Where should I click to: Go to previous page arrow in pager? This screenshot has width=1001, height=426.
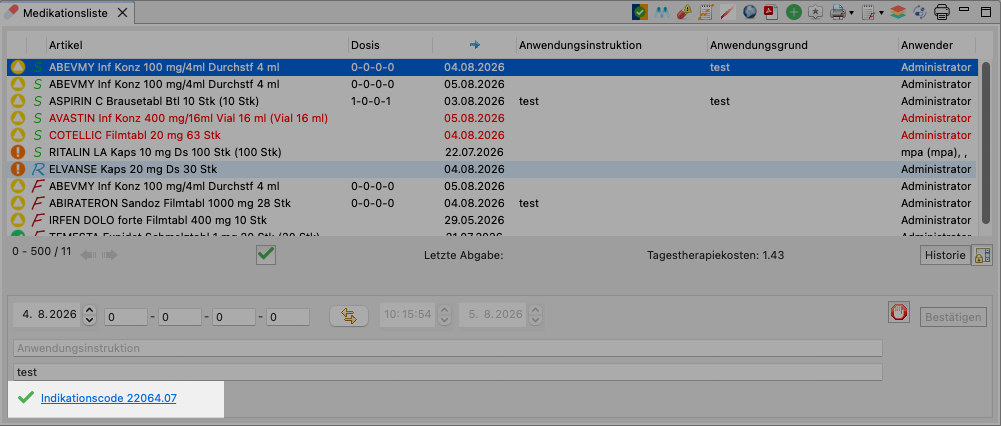point(88,255)
